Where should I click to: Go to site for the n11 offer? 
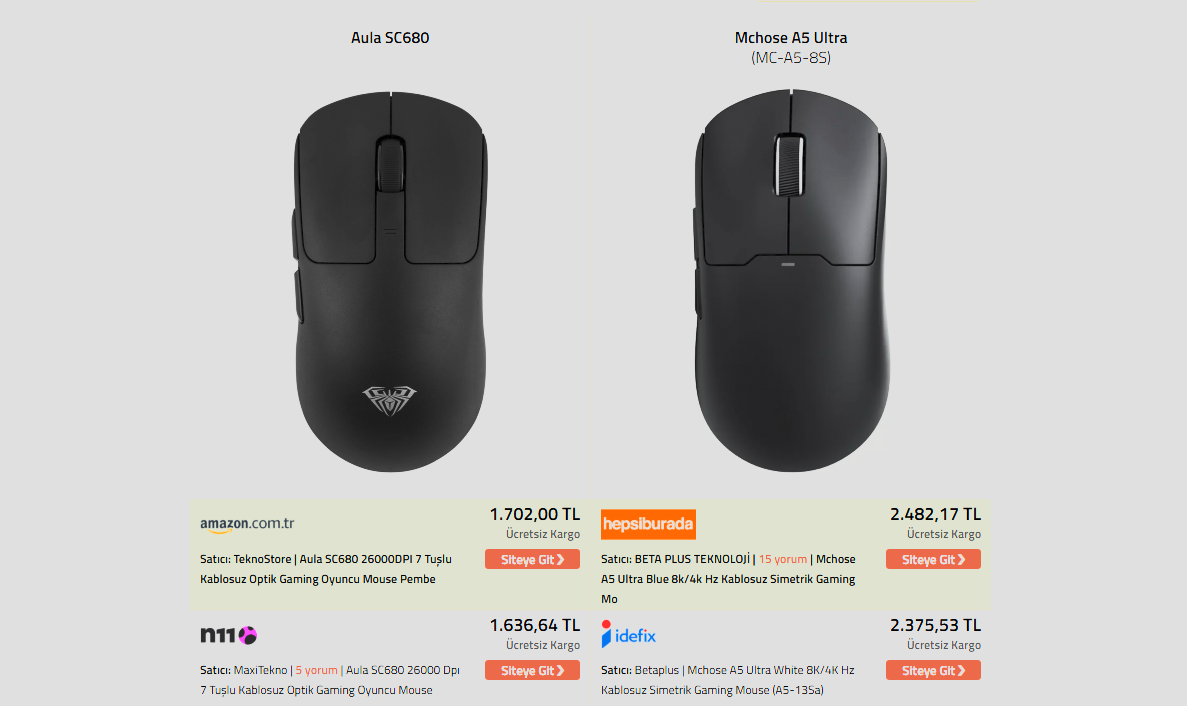click(x=532, y=670)
